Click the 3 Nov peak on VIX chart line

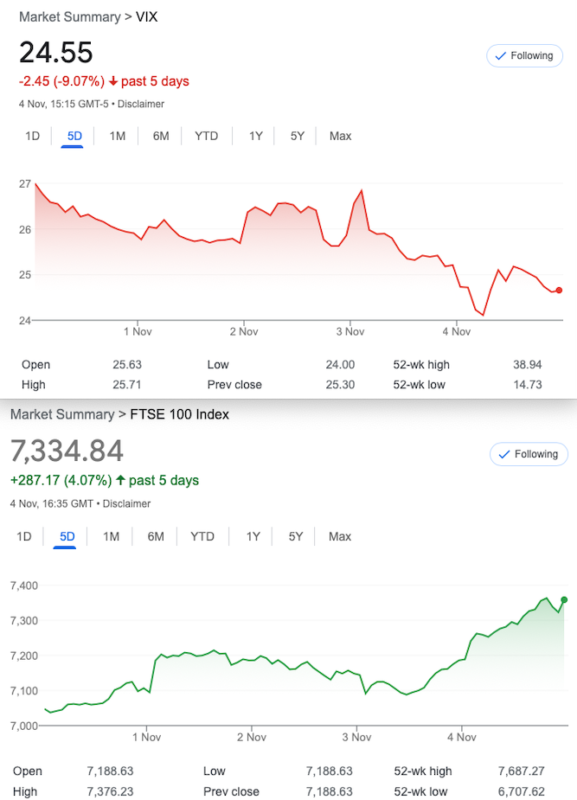tap(362, 191)
